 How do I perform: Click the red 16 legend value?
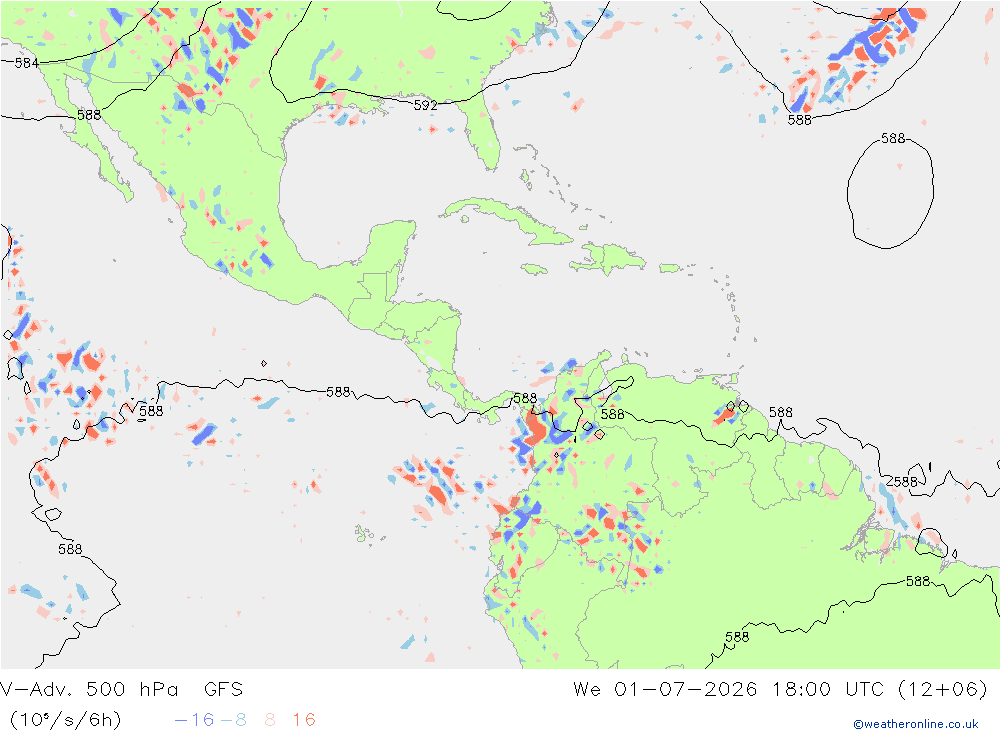(x=304, y=720)
